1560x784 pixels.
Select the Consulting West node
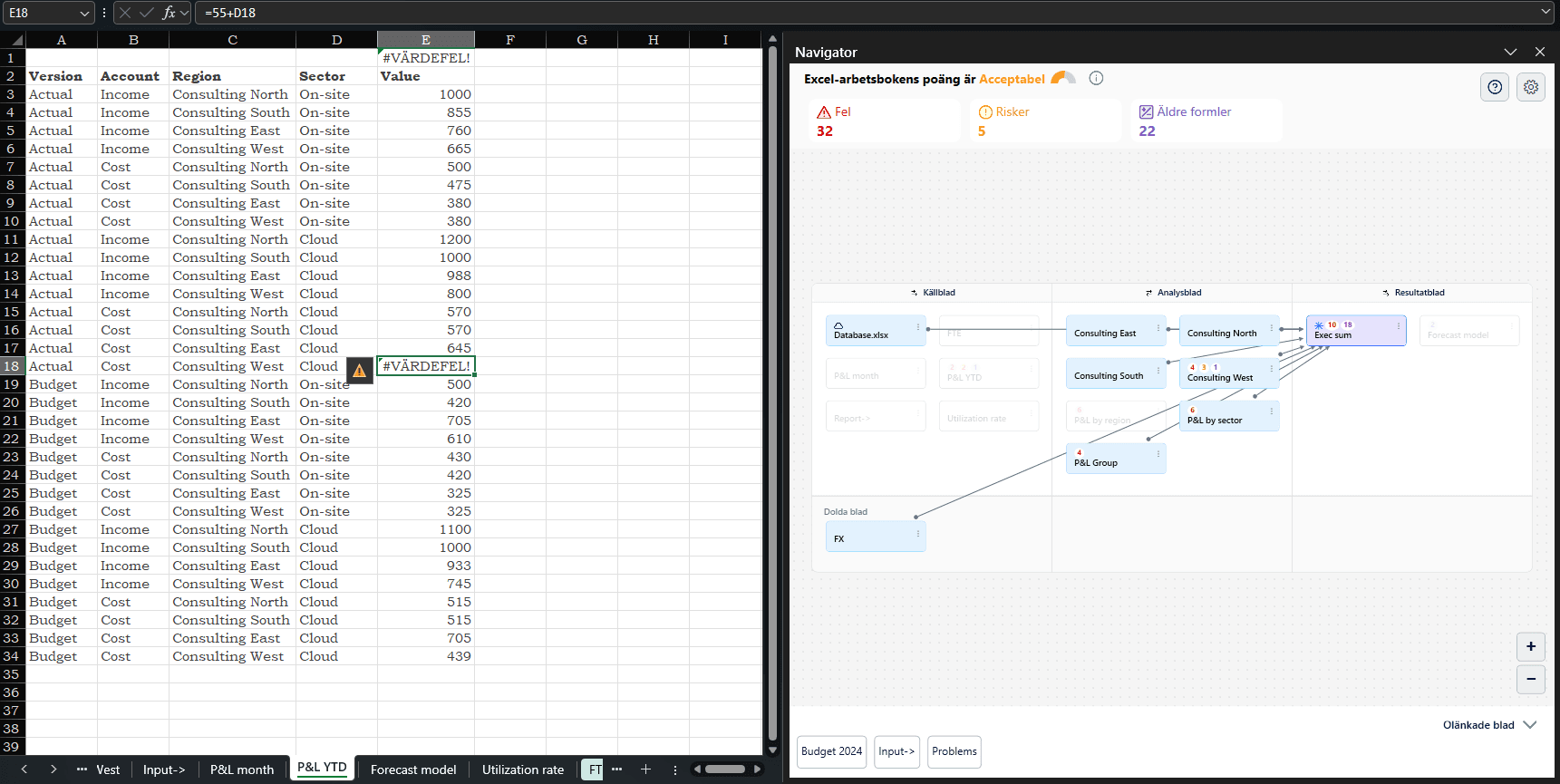click(1229, 373)
